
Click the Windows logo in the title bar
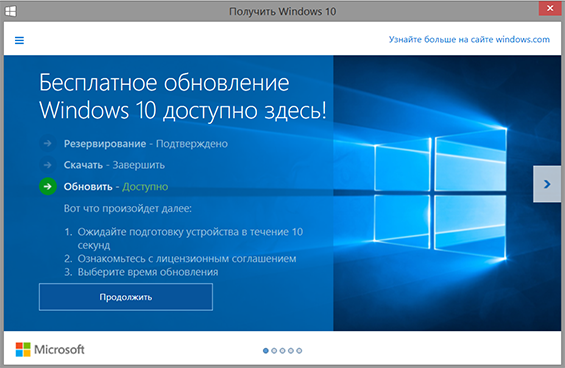[10, 11]
